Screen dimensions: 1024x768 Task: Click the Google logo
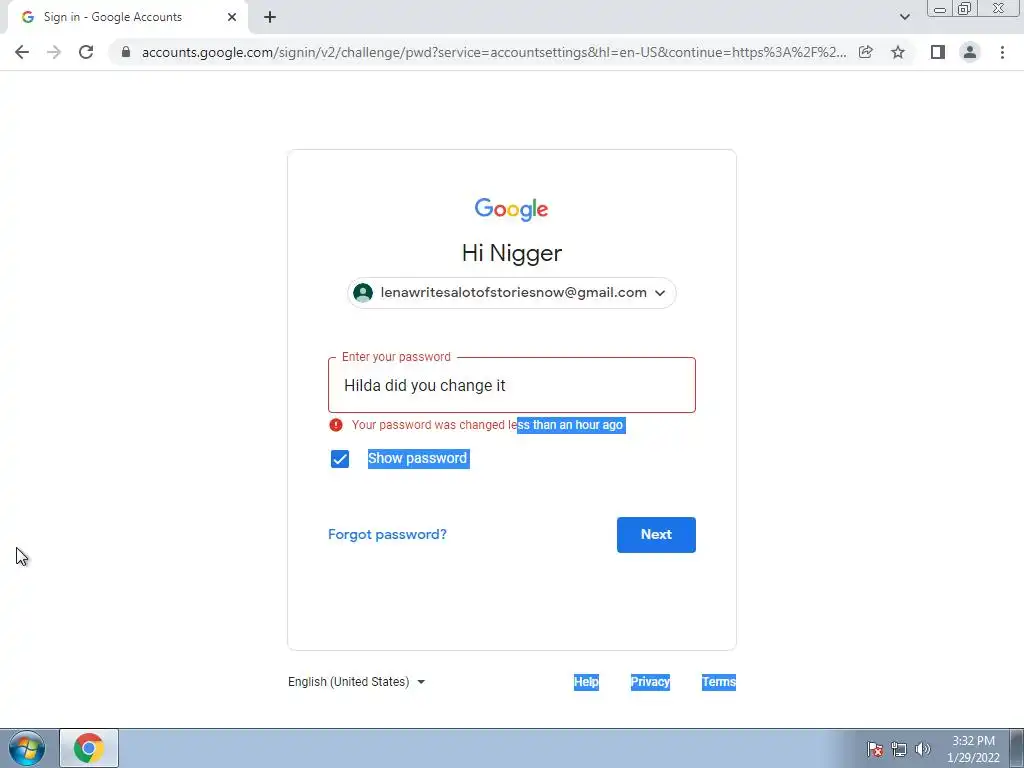[511, 209]
